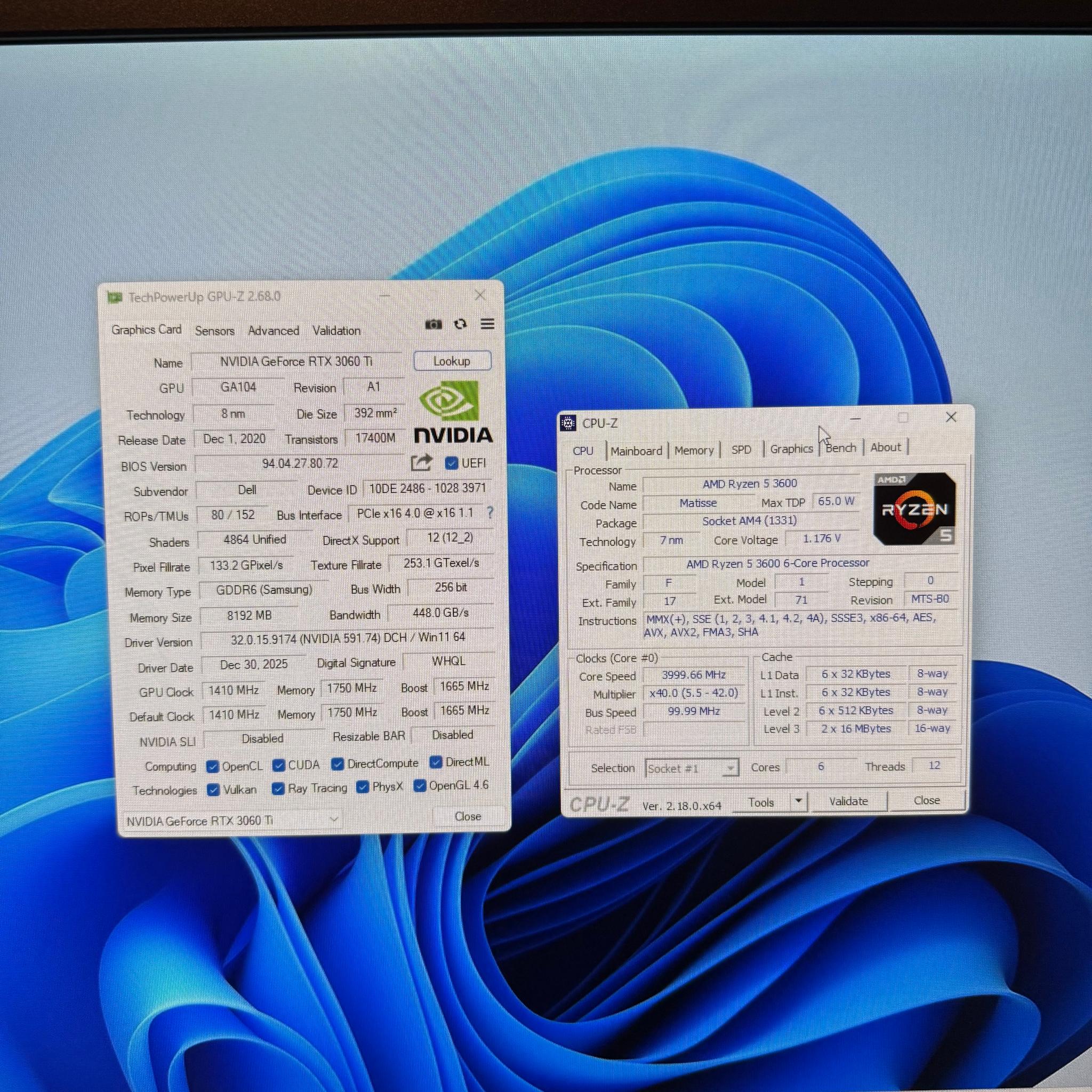
Task: Open the GPU-Z hamburger menu
Action: tap(487, 324)
